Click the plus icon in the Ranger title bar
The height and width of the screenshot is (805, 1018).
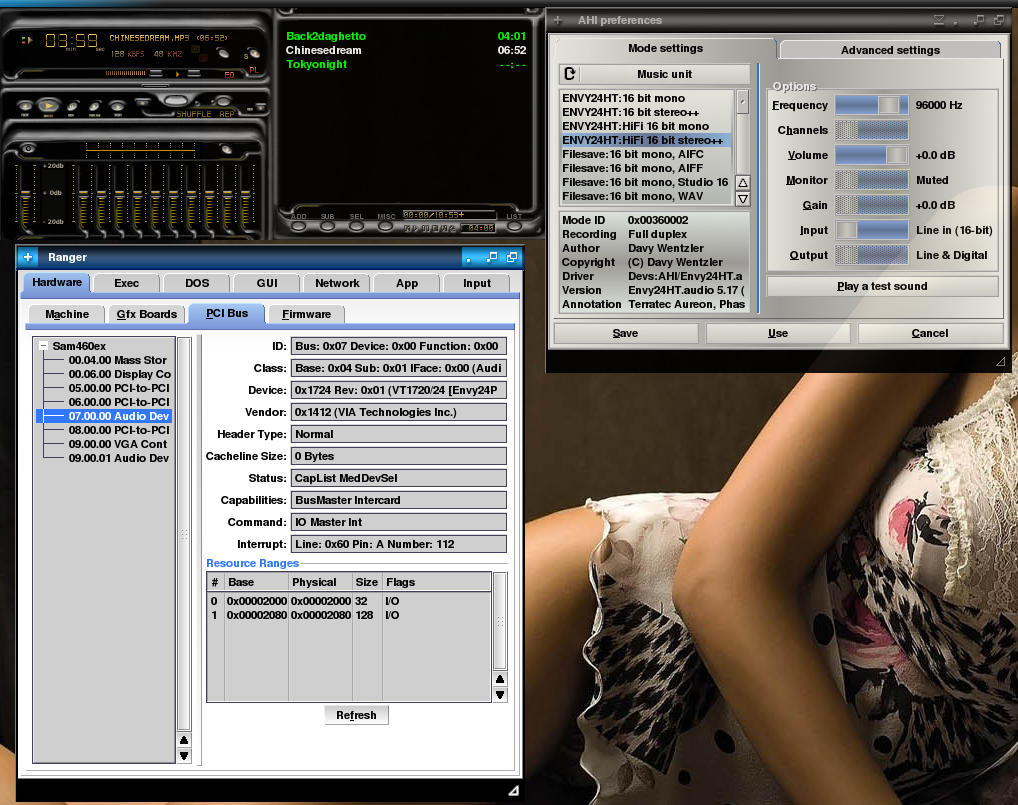[28, 258]
